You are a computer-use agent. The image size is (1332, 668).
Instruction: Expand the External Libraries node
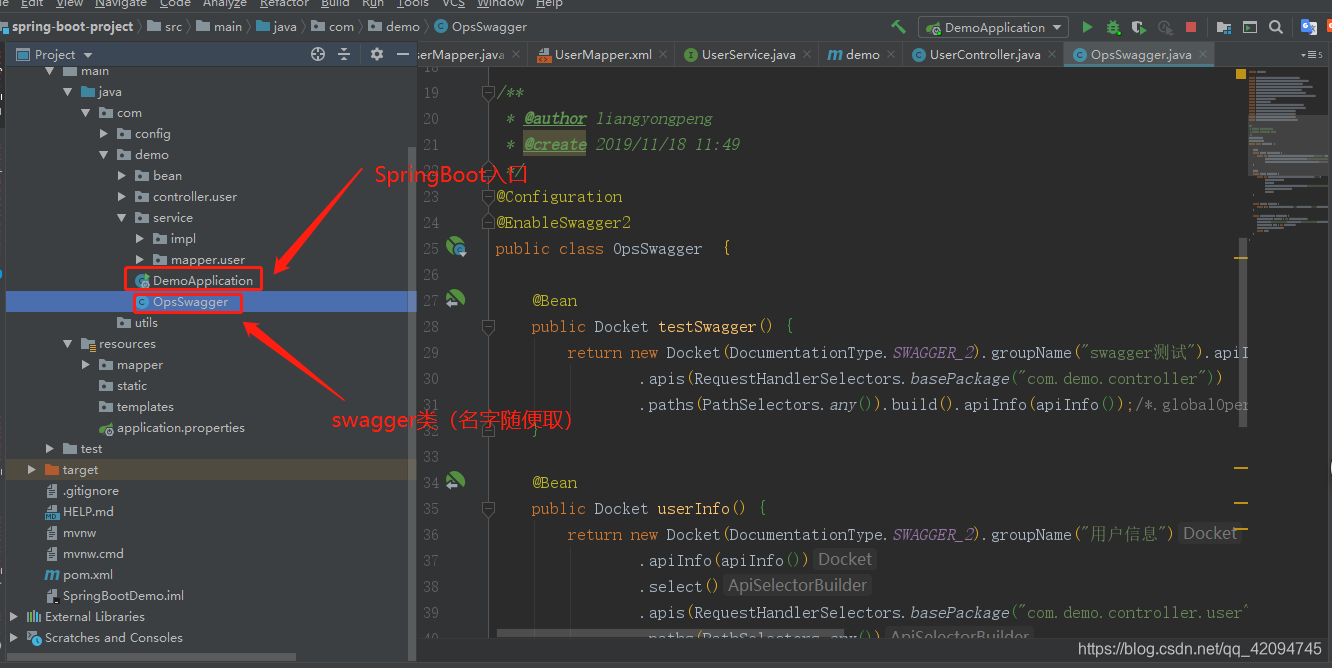tap(14, 617)
